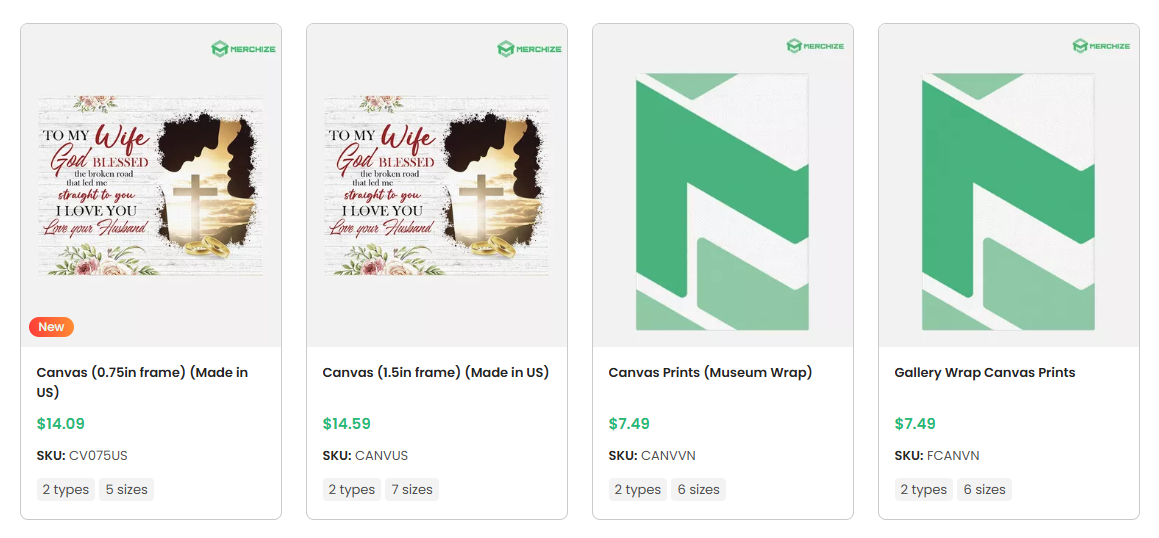Click Merchize logo on Gallery Wrap card
This screenshot has width=1159, height=538.
(x=1101, y=46)
